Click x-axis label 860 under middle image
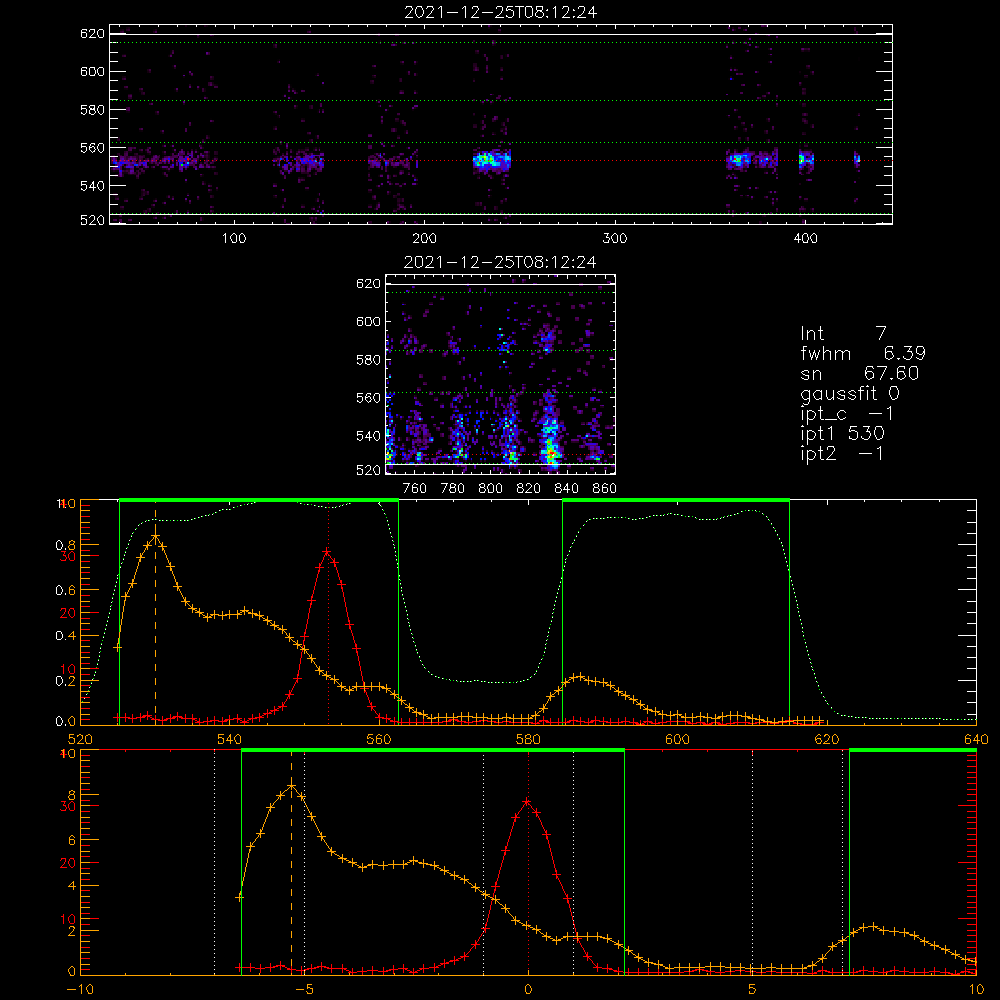The width and height of the screenshot is (1000, 1000). pos(605,489)
